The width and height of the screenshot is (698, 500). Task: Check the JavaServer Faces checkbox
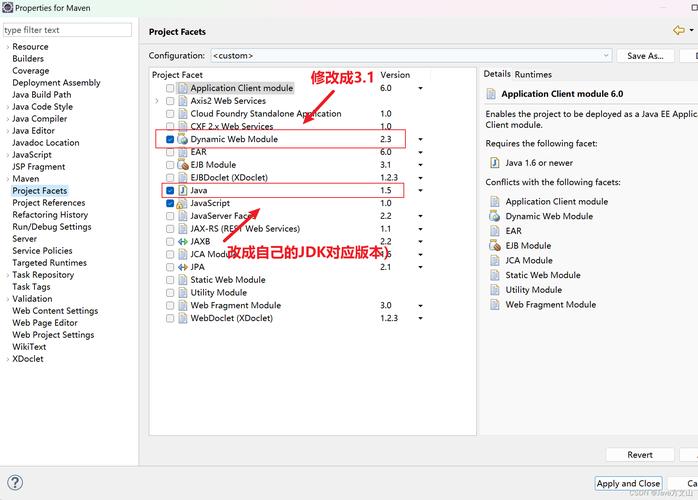click(x=170, y=216)
